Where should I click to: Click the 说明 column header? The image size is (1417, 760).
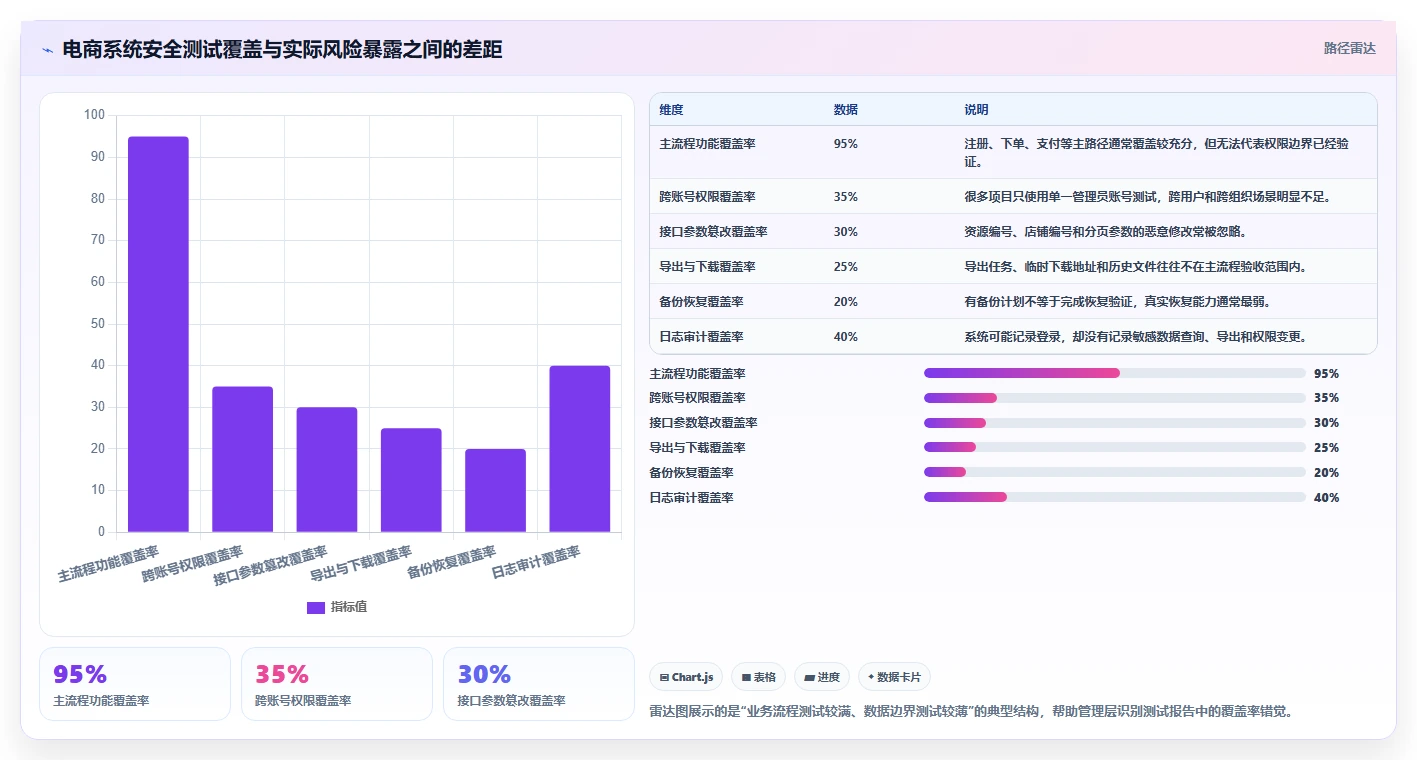pyautogui.click(x=976, y=110)
